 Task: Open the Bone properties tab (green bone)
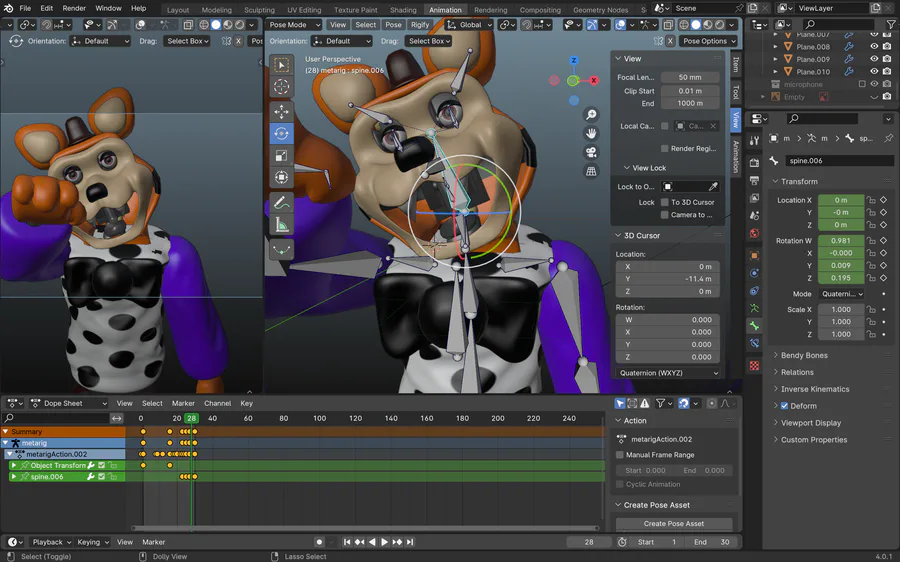754,325
